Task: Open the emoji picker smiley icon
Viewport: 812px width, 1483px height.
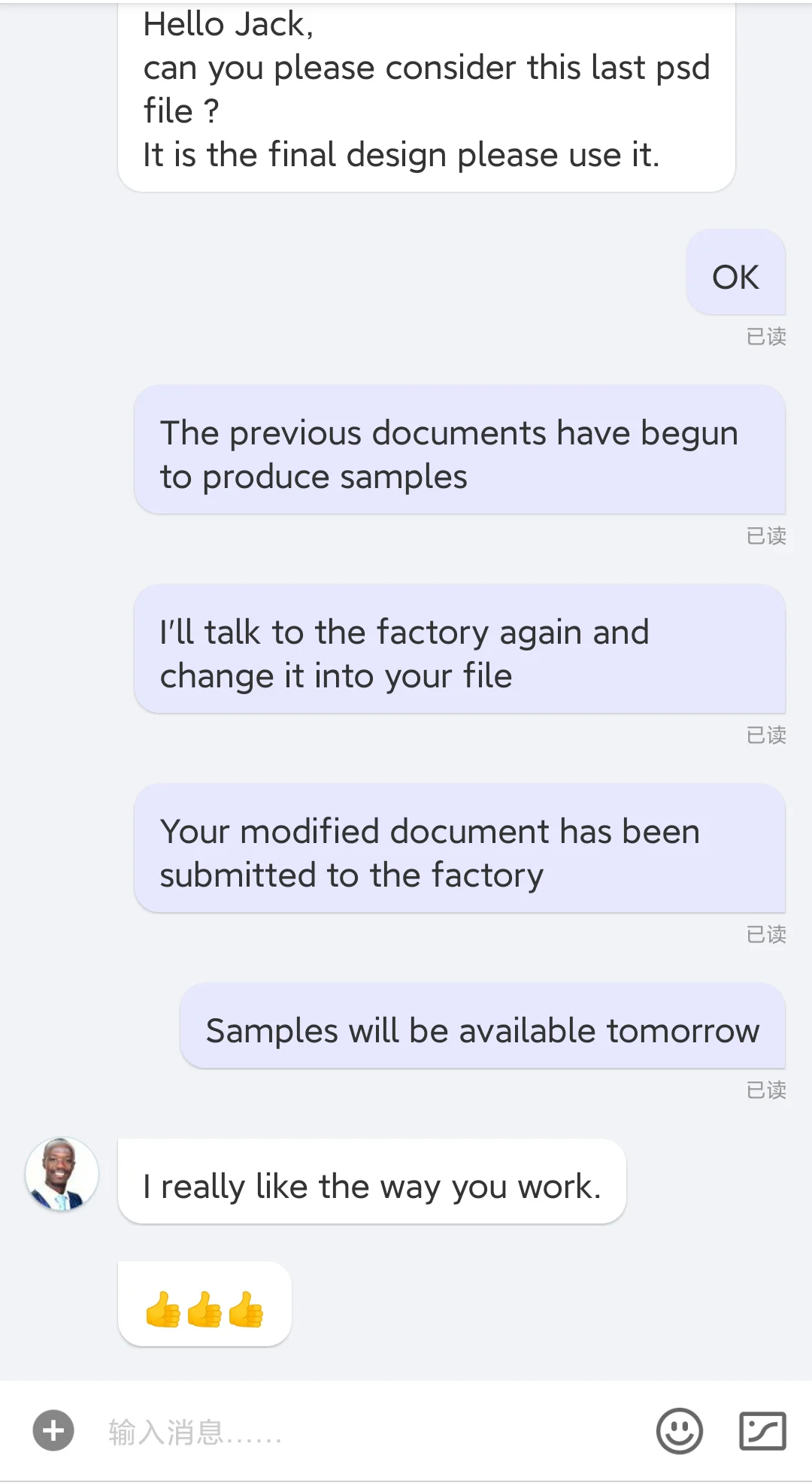Action: (x=679, y=1430)
